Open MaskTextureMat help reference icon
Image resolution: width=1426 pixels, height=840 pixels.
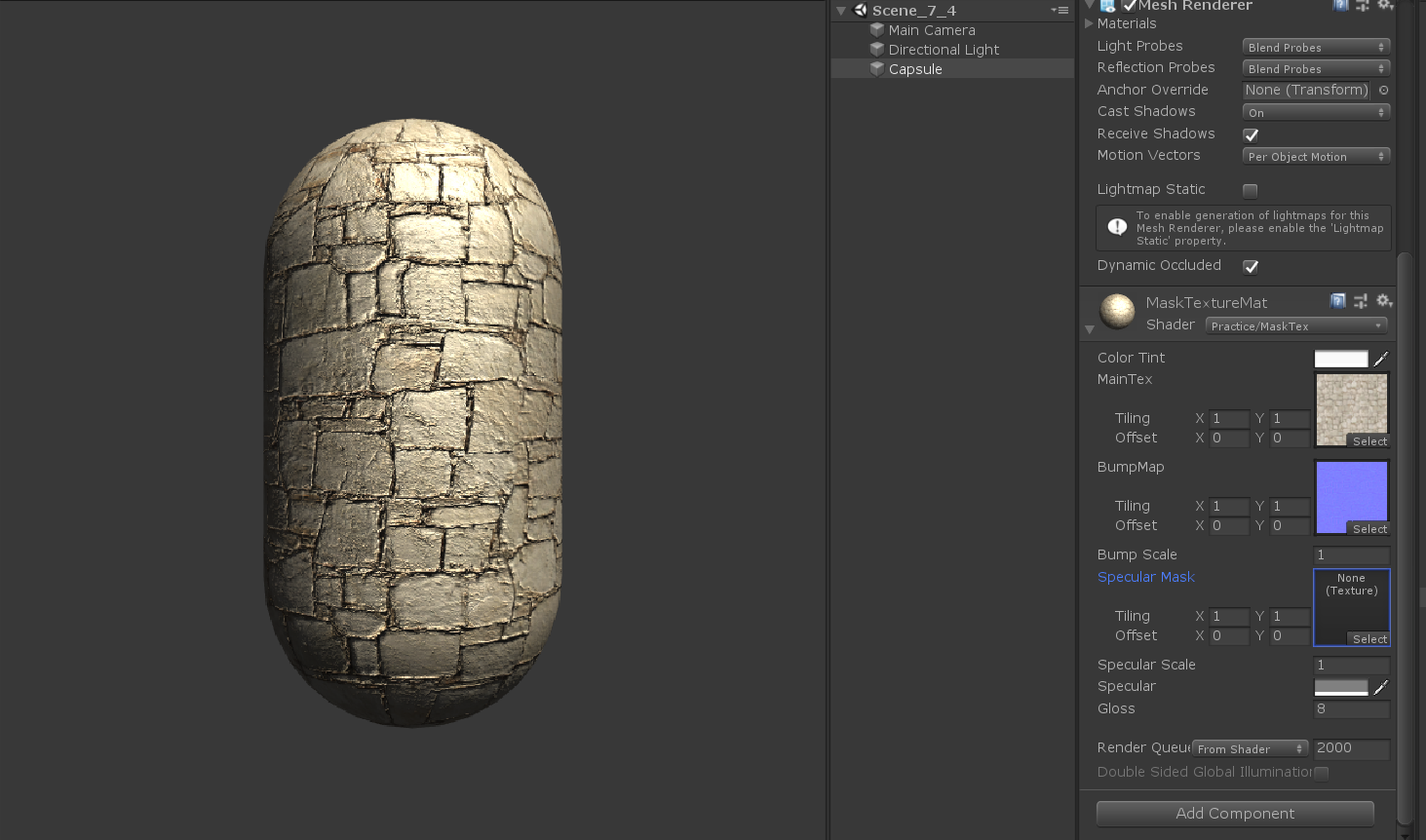(x=1338, y=300)
